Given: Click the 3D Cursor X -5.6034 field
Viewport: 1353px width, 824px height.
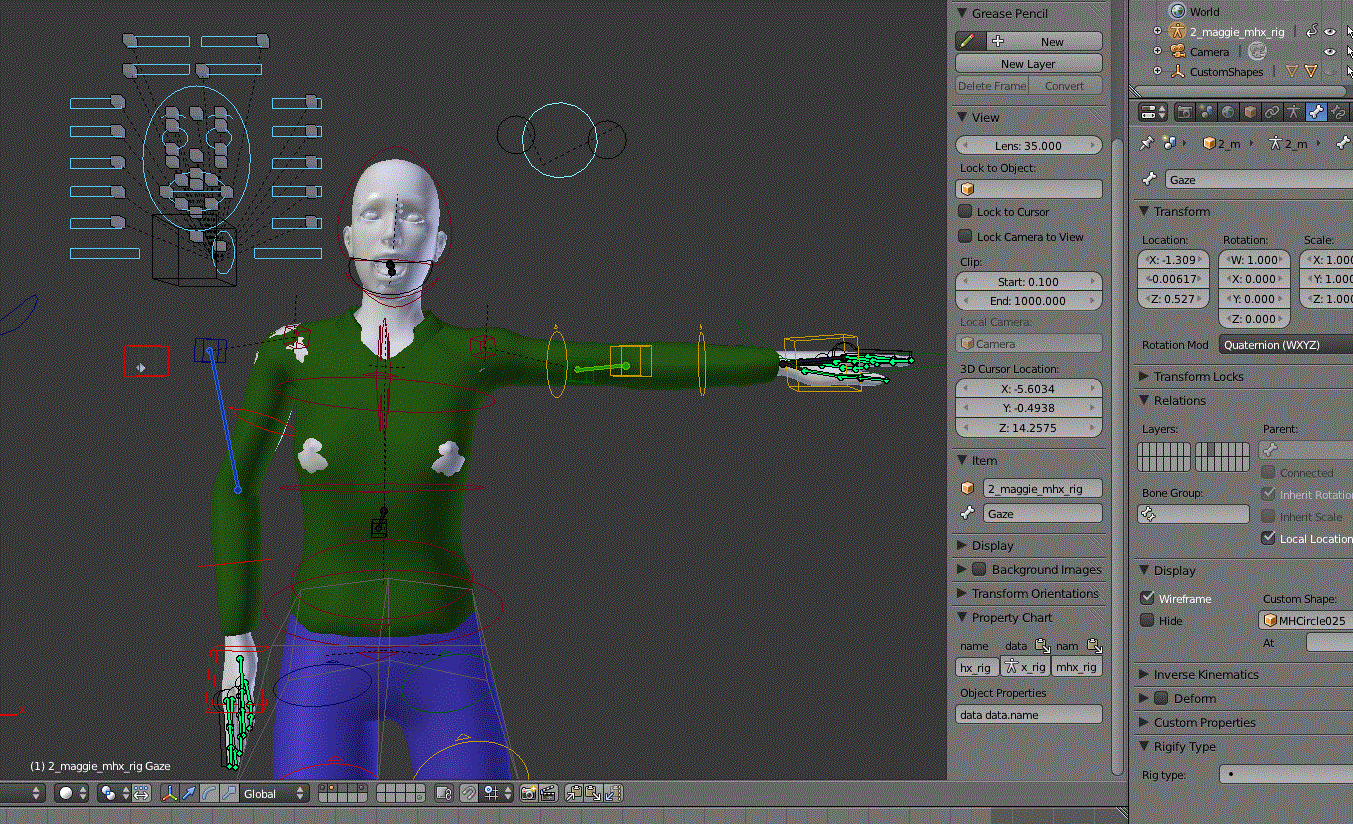Looking at the screenshot, I should [1029, 388].
